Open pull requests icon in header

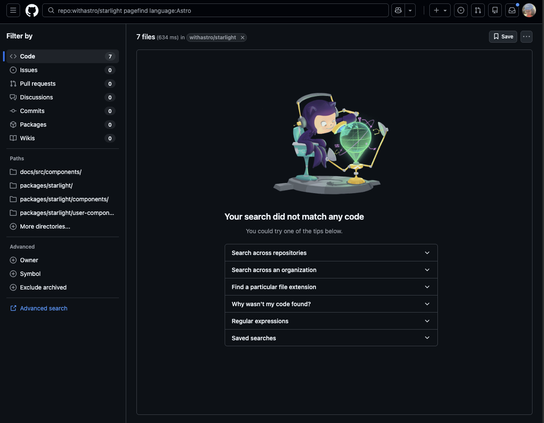click(478, 10)
